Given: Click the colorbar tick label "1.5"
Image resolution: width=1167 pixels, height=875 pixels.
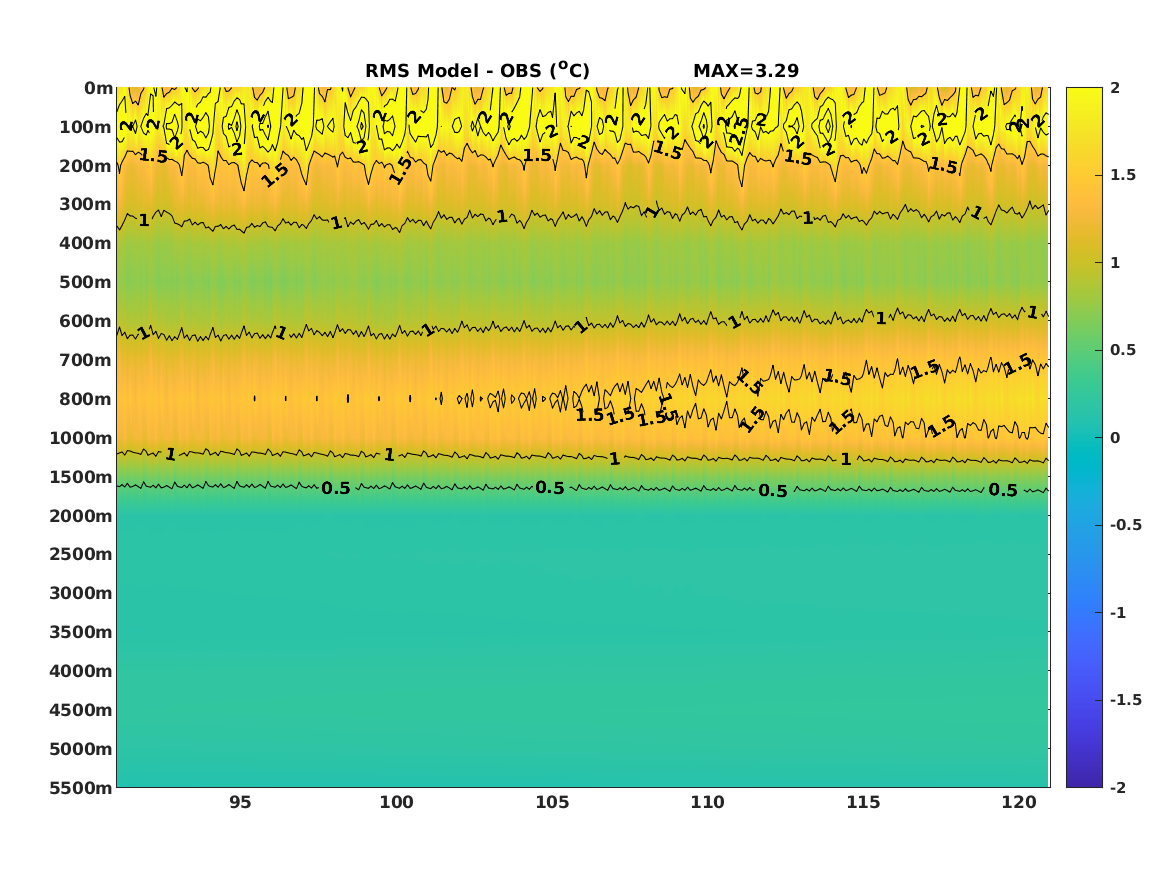Looking at the screenshot, I should [x=1123, y=176].
